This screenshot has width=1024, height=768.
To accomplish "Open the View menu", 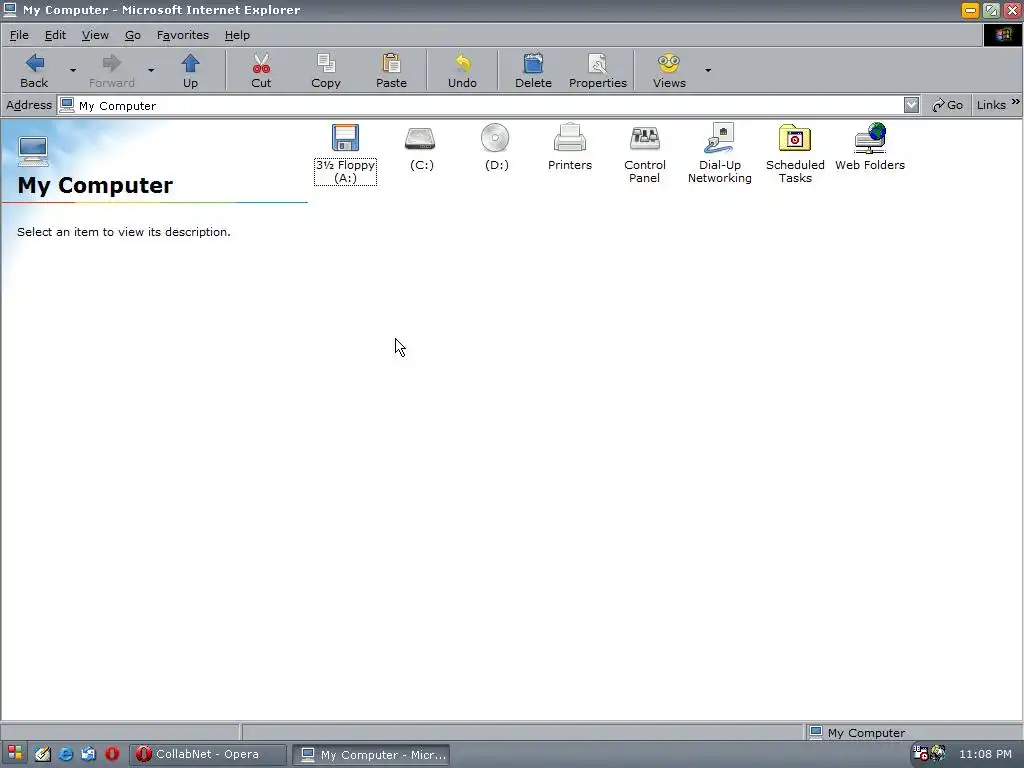I will point(95,35).
